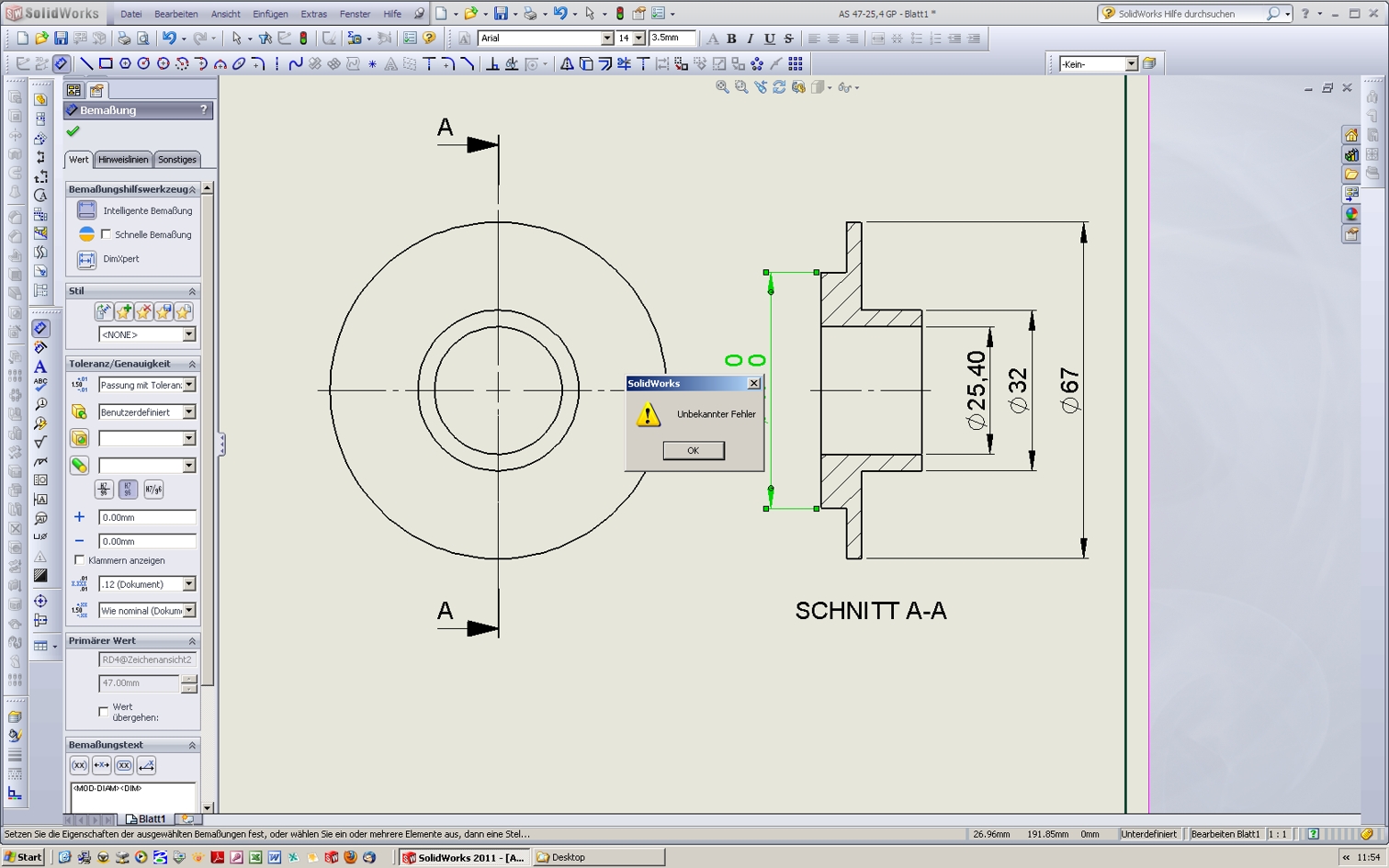1389x868 pixels.
Task: Open the Extras menu
Action: click(x=313, y=14)
